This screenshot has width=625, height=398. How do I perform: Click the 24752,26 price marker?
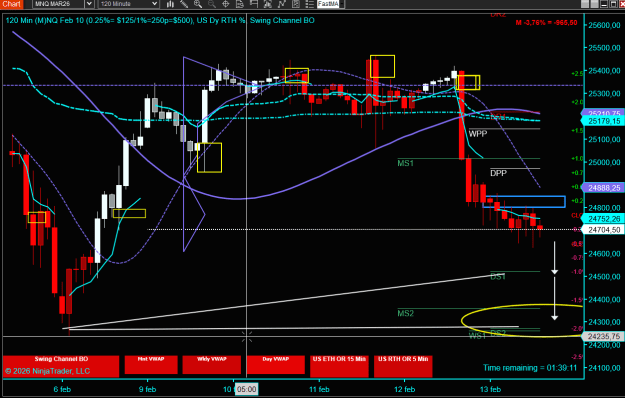tap(603, 218)
